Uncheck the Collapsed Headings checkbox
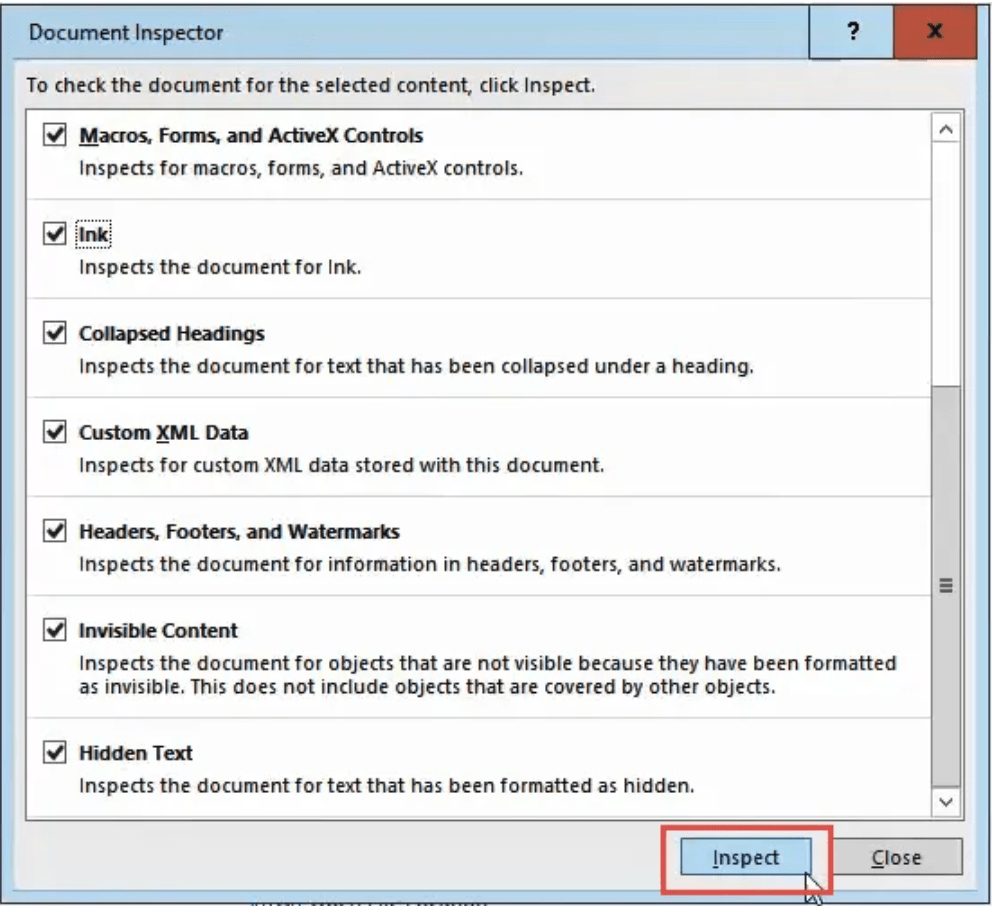The image size is (992, 912). click(54, 333)
